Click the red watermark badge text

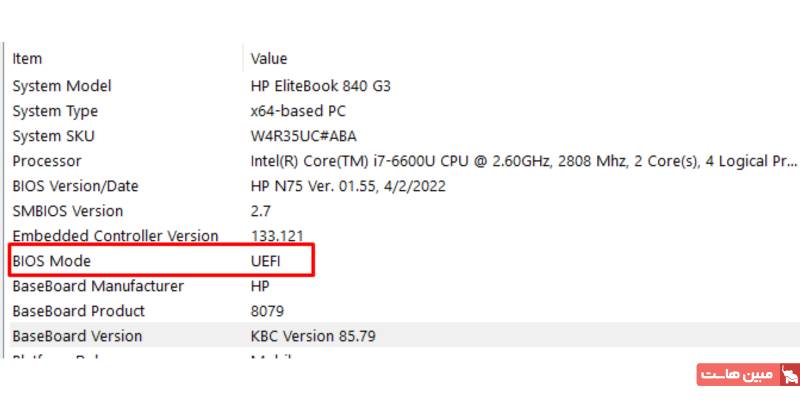point(737,375)
